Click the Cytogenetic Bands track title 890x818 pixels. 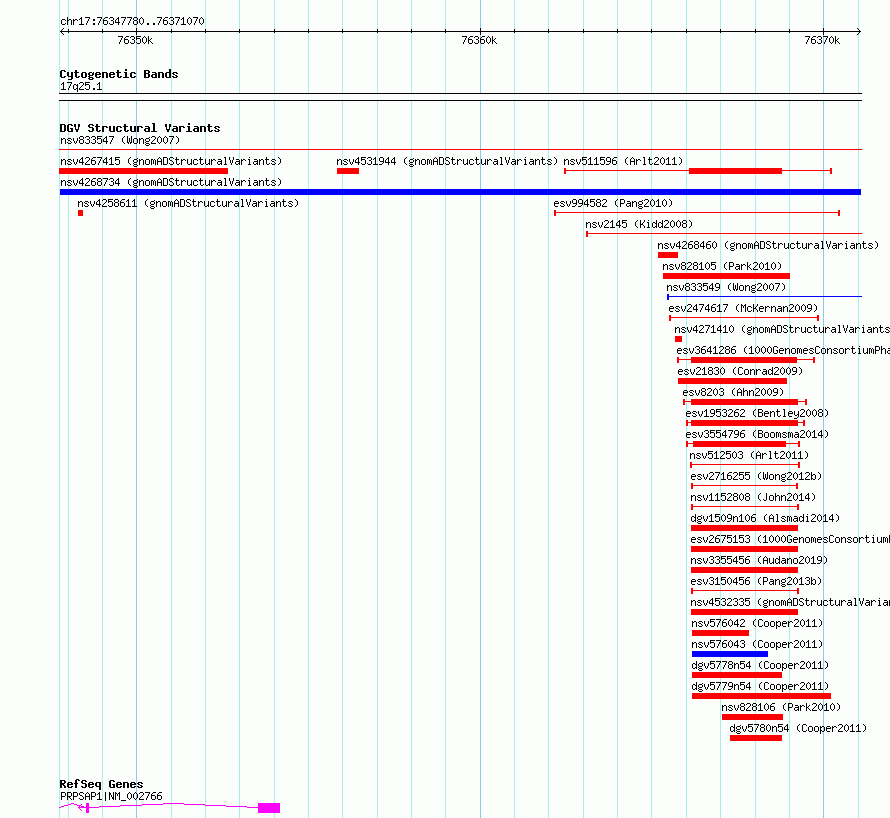pyautogui.click(x=119, y=74)
